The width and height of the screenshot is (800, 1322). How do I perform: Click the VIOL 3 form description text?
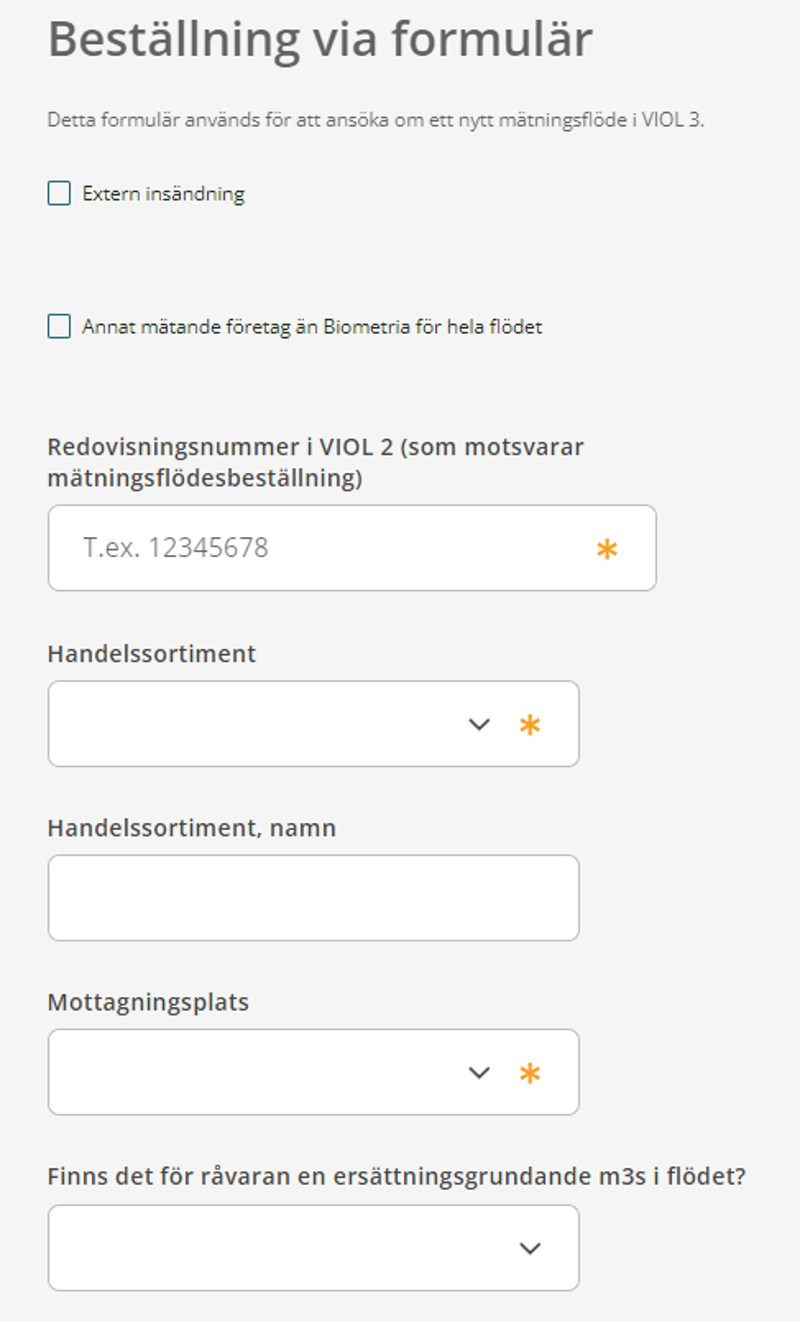click(x=376, y=121)
